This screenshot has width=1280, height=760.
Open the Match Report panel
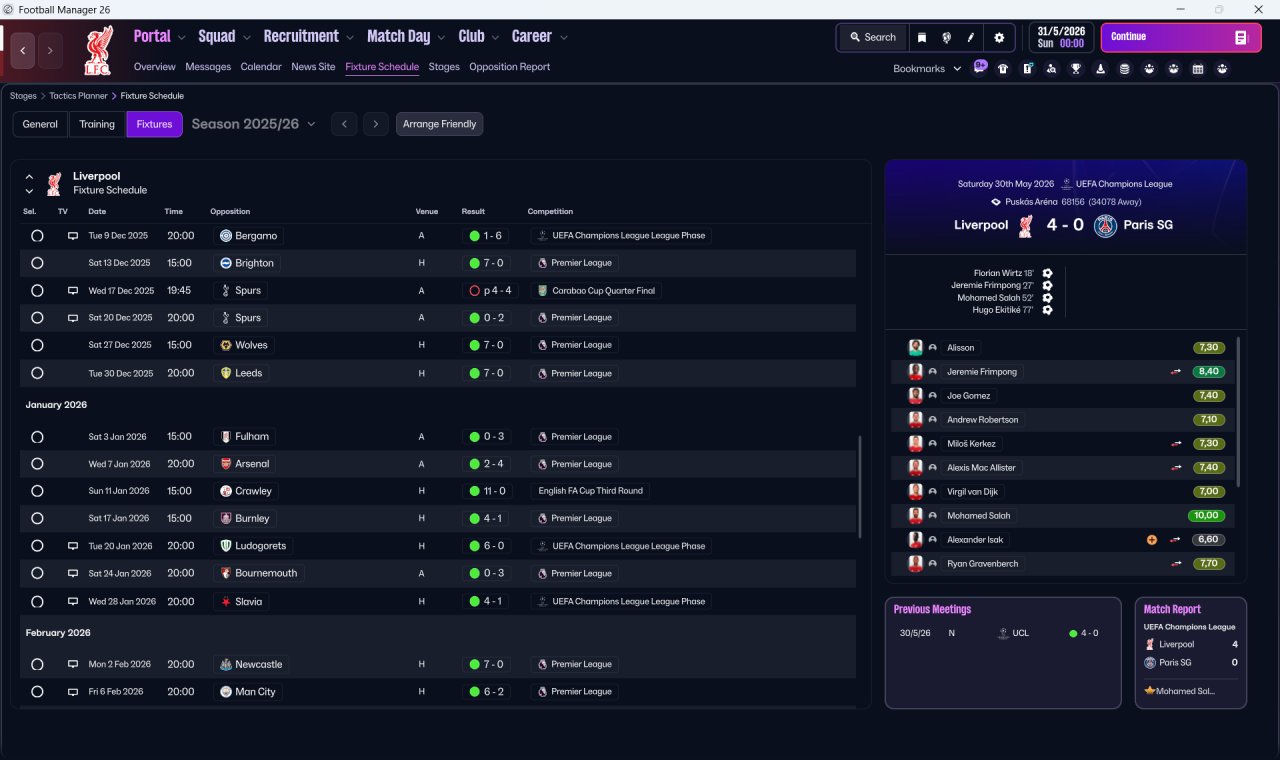click(1191, 653)
